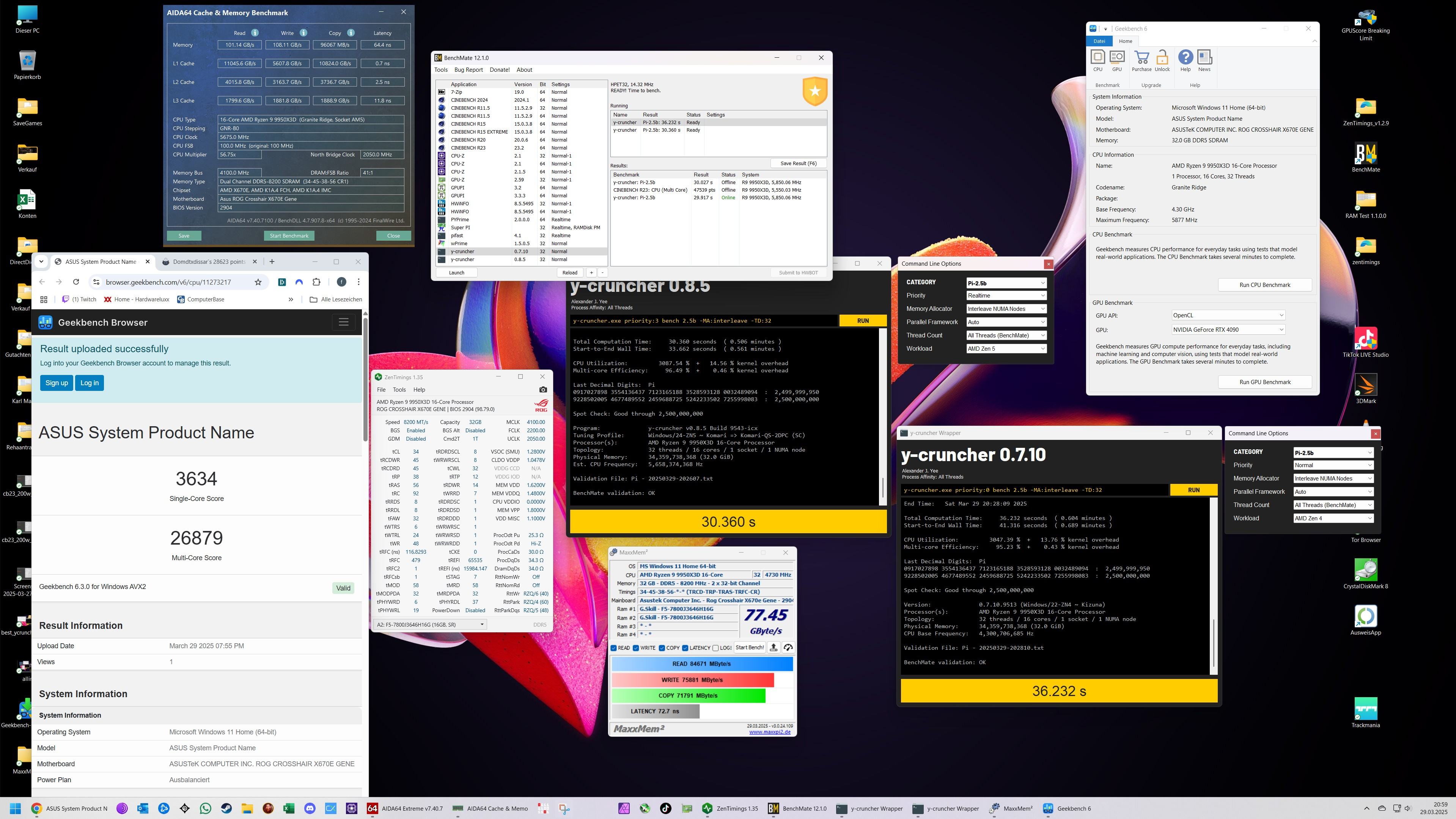This screenshot has width=1456, height=819.
Task: Open Trackmania desktop icon
Action: point(1366,713)
